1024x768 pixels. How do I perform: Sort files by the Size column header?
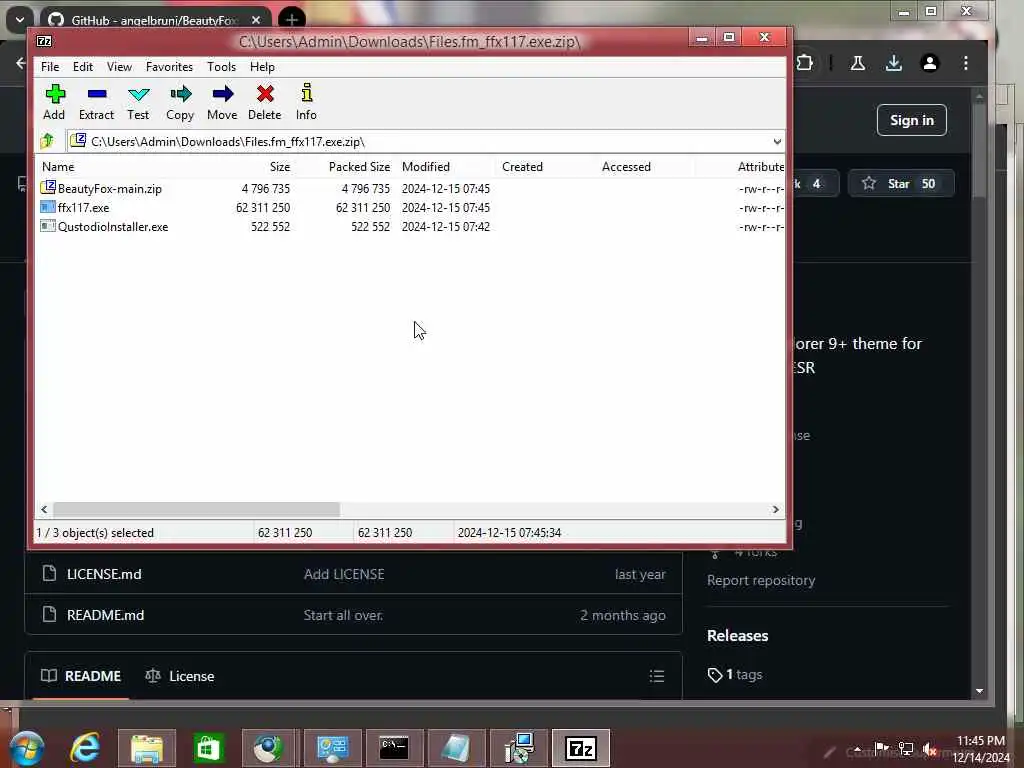click(x=280, y=167)
